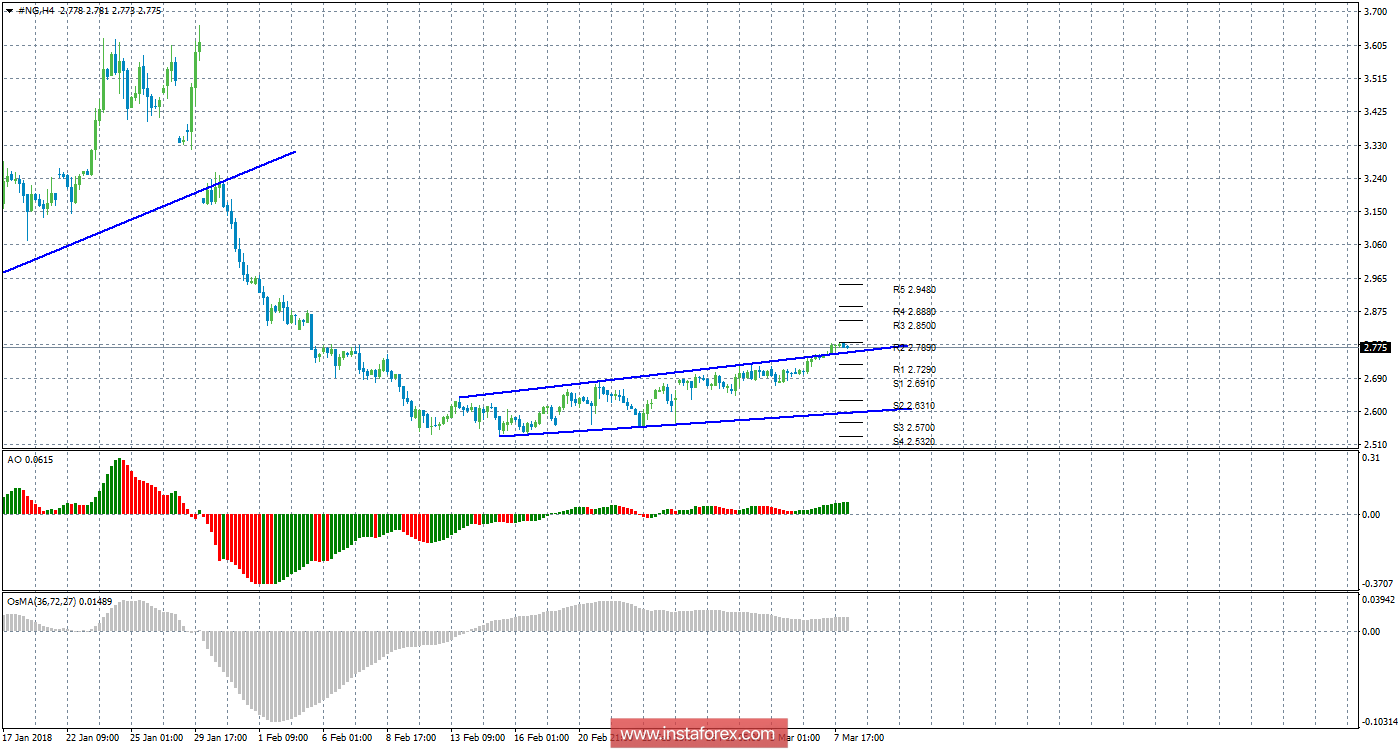
Task: Select the S4 2.5320 support label
Action: coord(914,441)
